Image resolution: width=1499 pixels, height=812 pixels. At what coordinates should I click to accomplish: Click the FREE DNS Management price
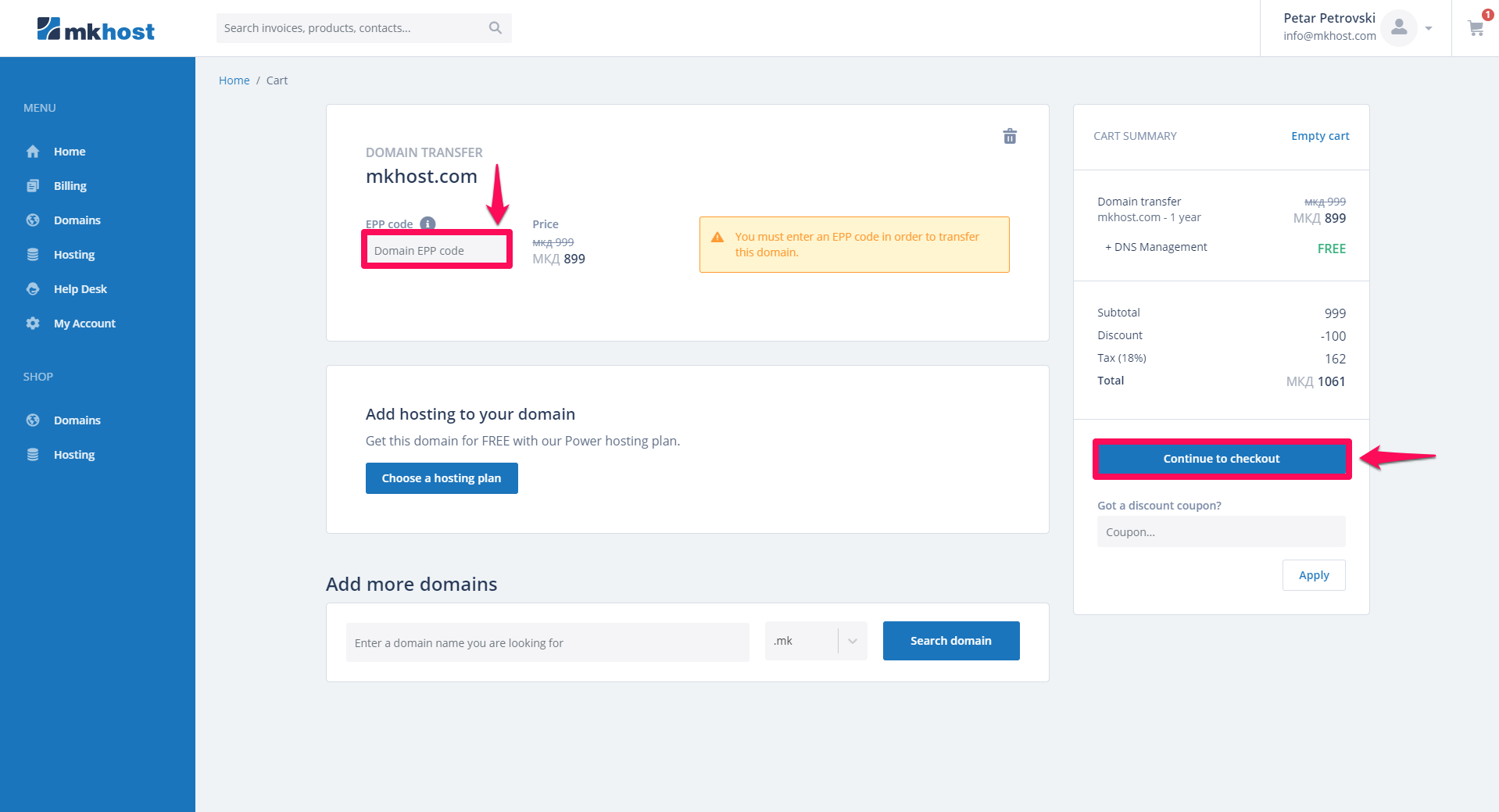coord(1332,249)
